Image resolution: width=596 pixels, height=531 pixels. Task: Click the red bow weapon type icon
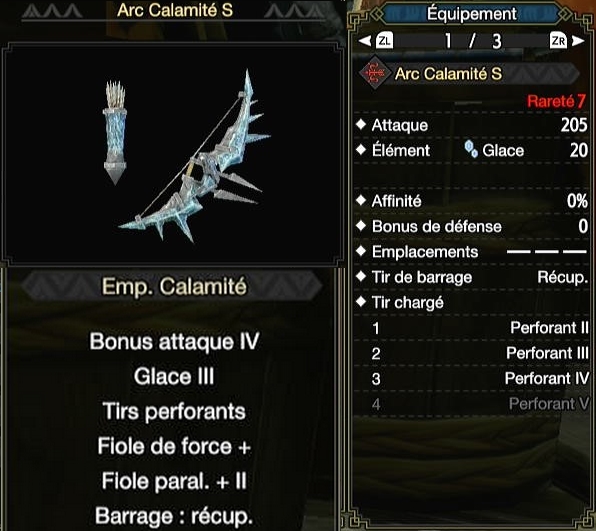point(375,73)
